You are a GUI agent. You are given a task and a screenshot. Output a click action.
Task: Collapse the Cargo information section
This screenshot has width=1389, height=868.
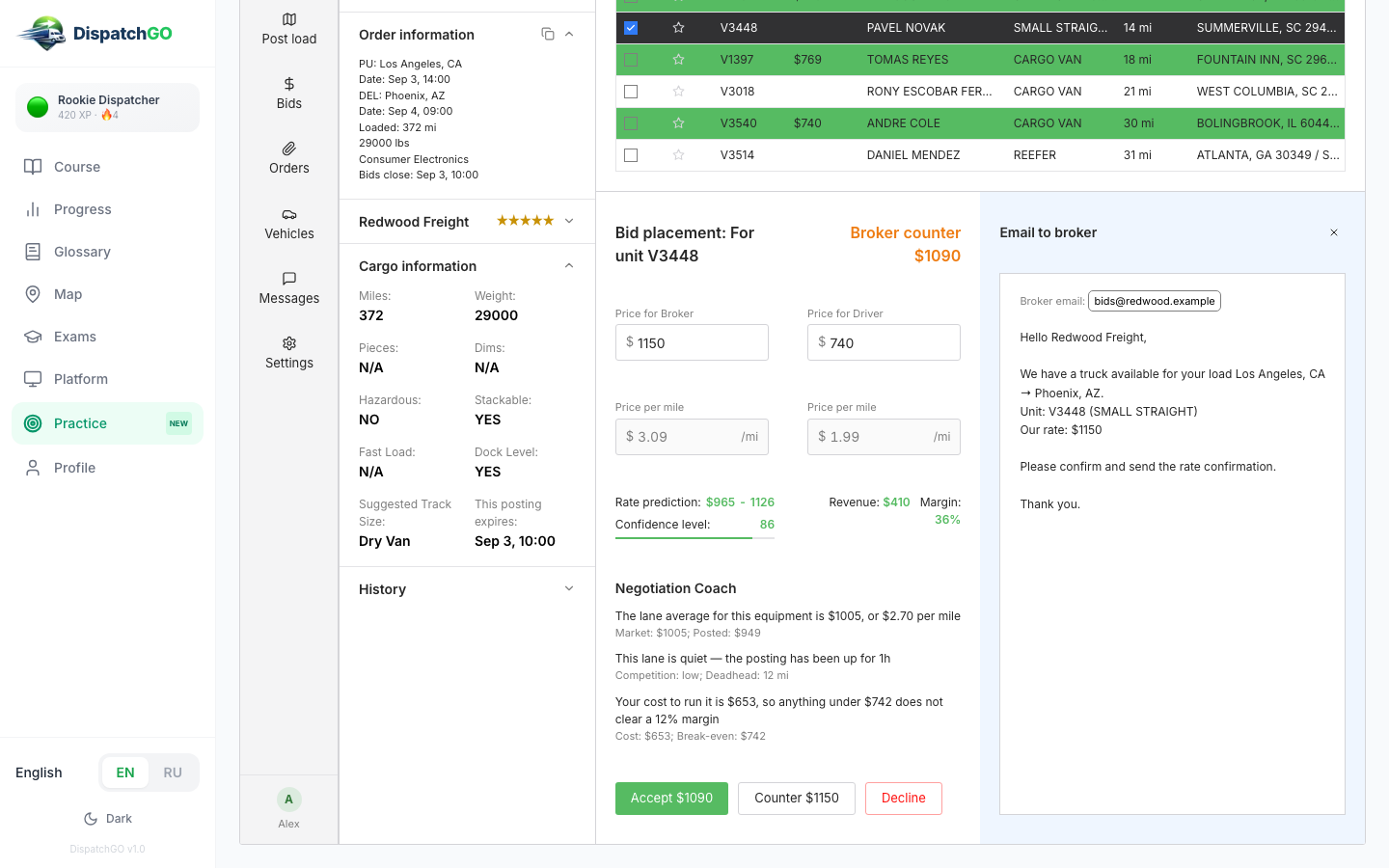(x=569, y=265)
